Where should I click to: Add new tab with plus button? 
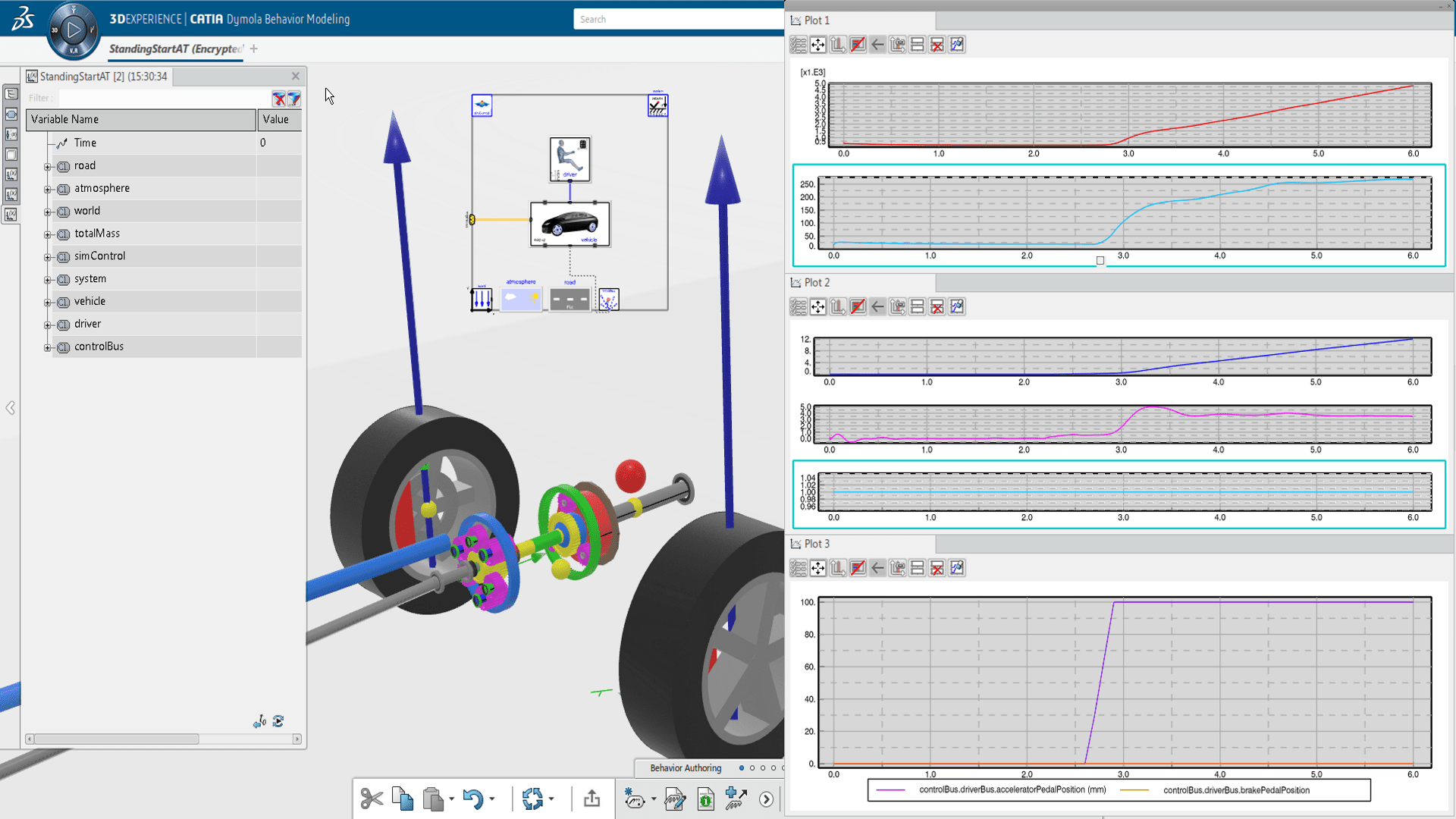[254, 49]
